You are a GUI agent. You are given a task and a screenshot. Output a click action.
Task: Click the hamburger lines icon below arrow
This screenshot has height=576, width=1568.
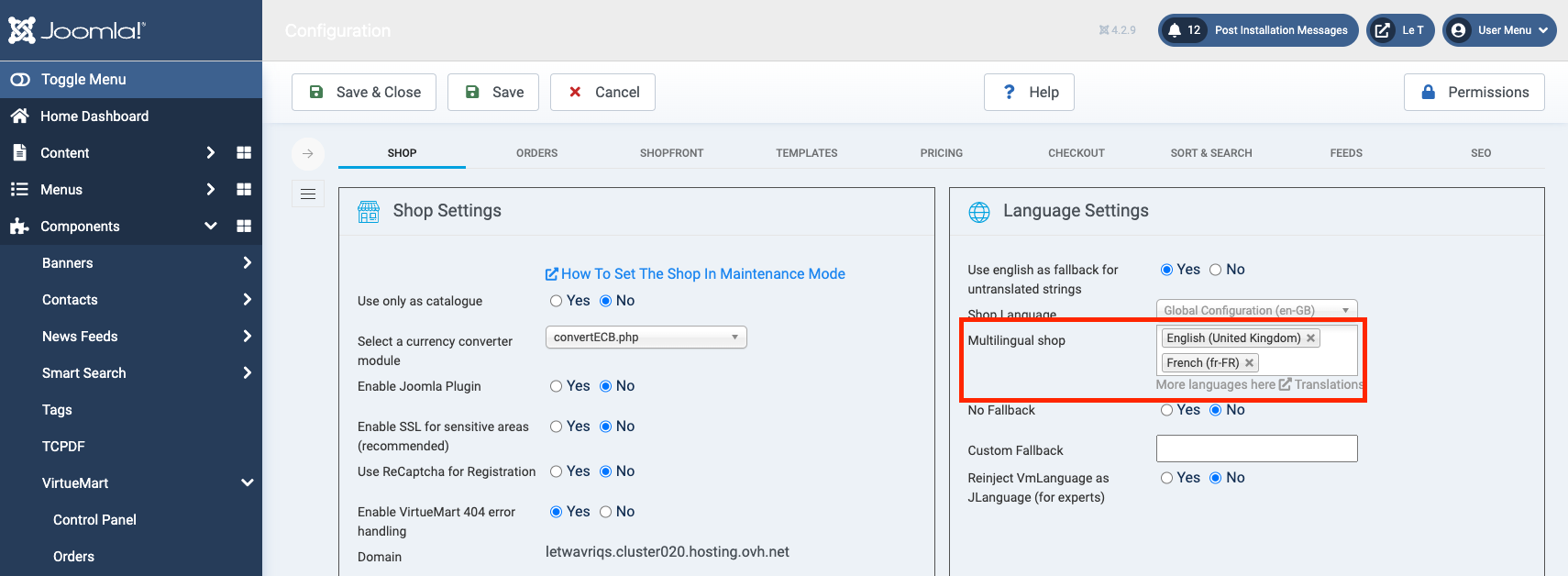(308, 194)
